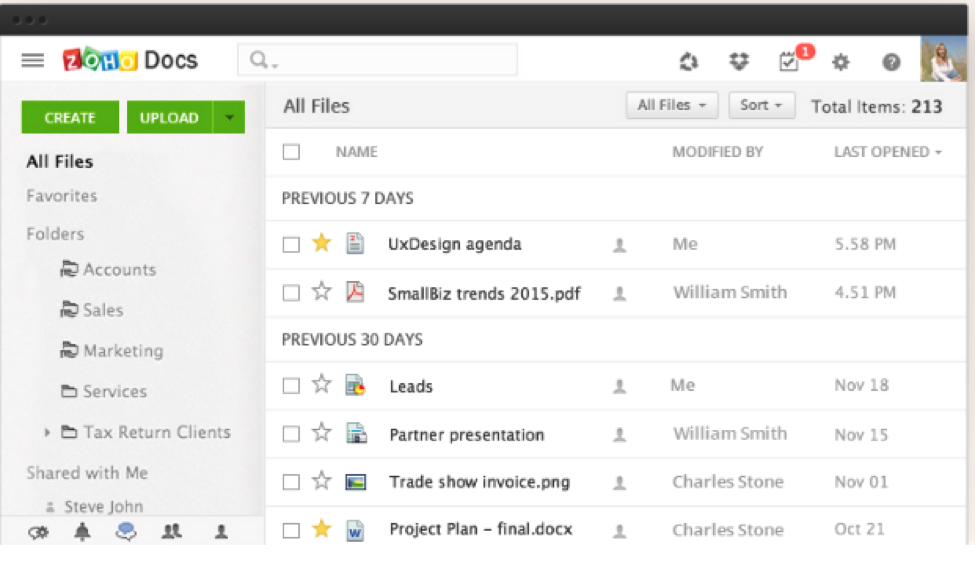Click share icon for SmallBiz trends 2015.pdf
This screenshot has height=561, width=975.
click(619, 294)
